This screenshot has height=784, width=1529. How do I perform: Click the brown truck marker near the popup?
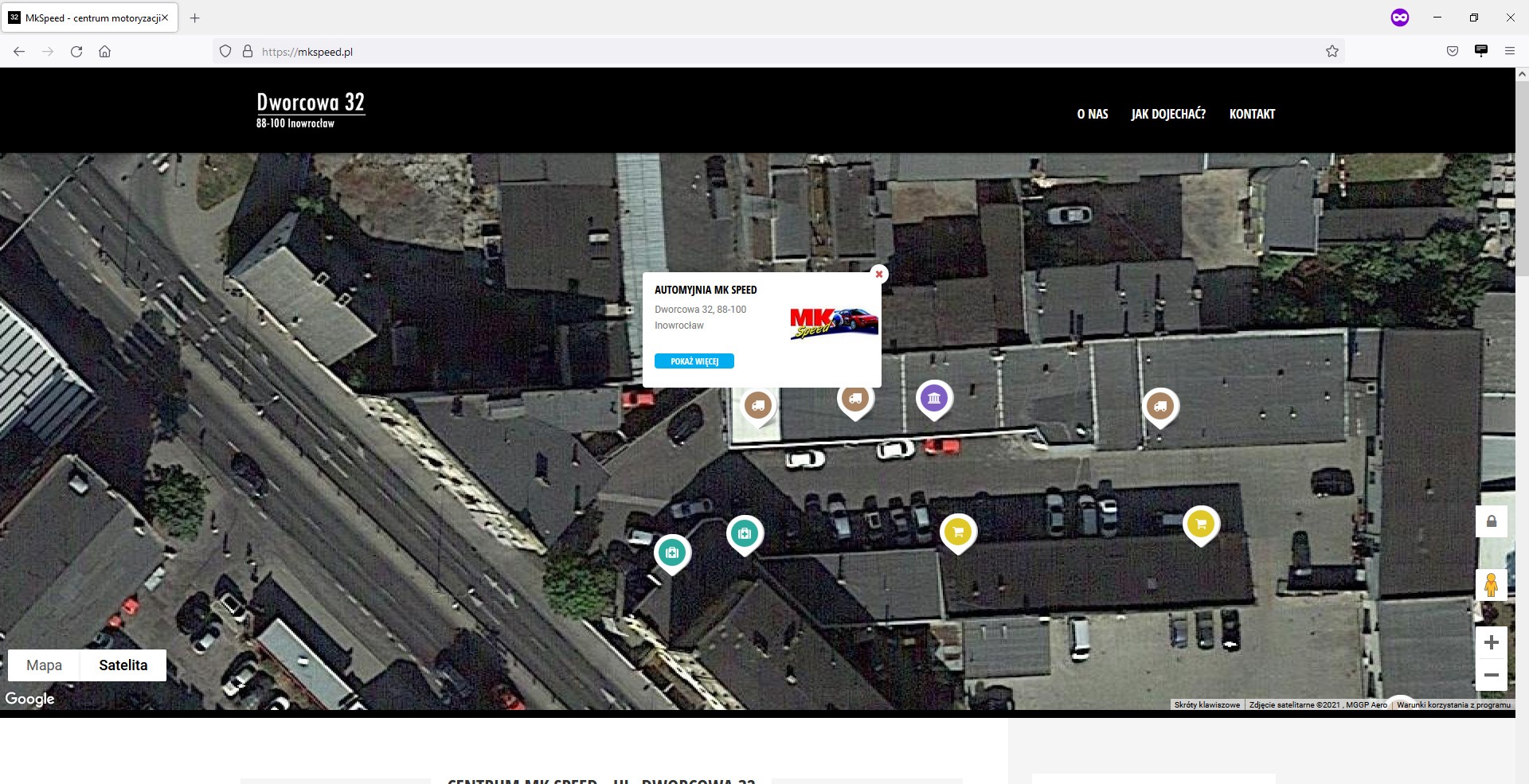point(855,398)
